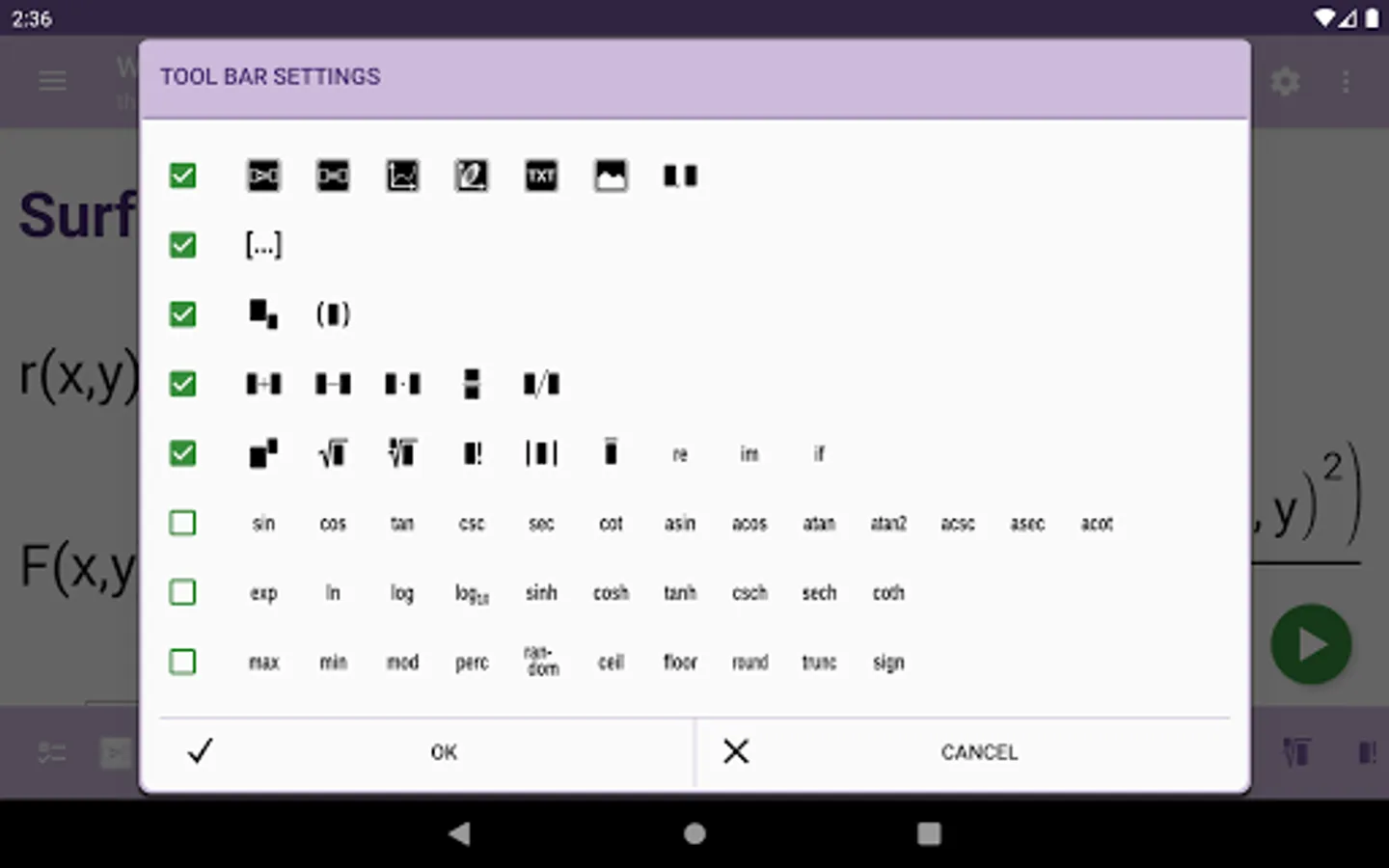The height and width of the screenshot is (868, 1389).
Task: Select the addition operator icon
Action: tap(263, 384)
